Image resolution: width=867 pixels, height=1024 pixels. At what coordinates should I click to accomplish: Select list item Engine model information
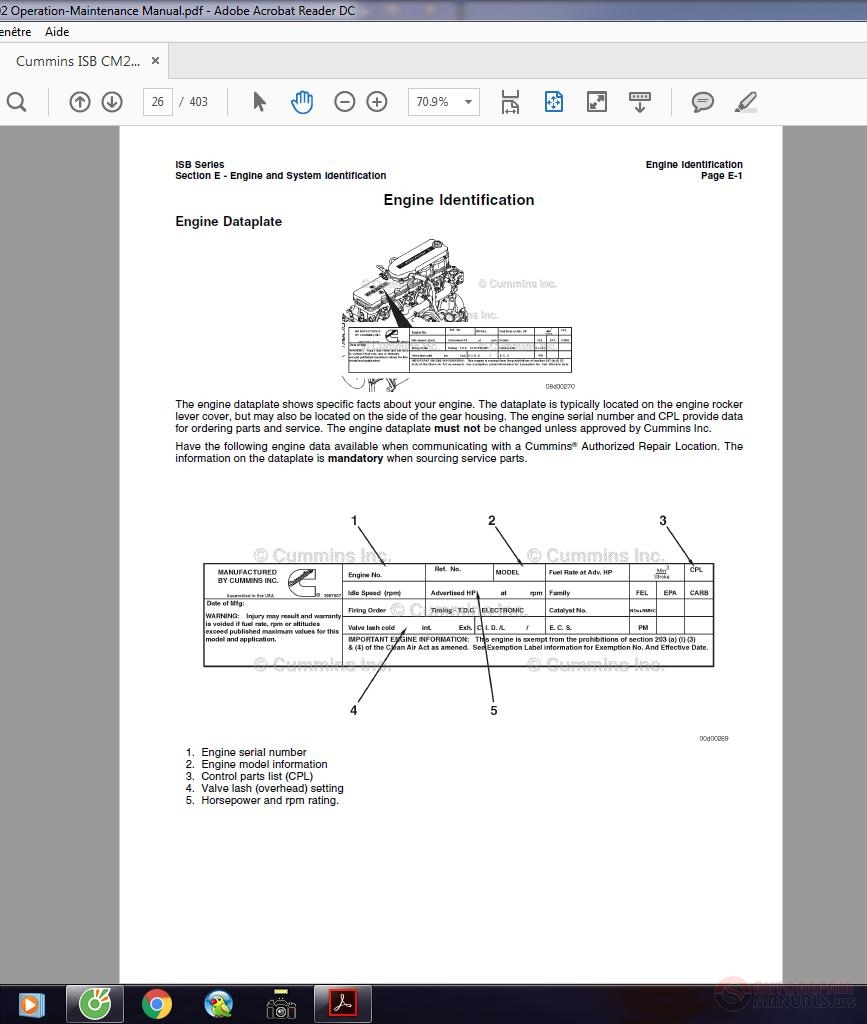(x=264, y=764)
